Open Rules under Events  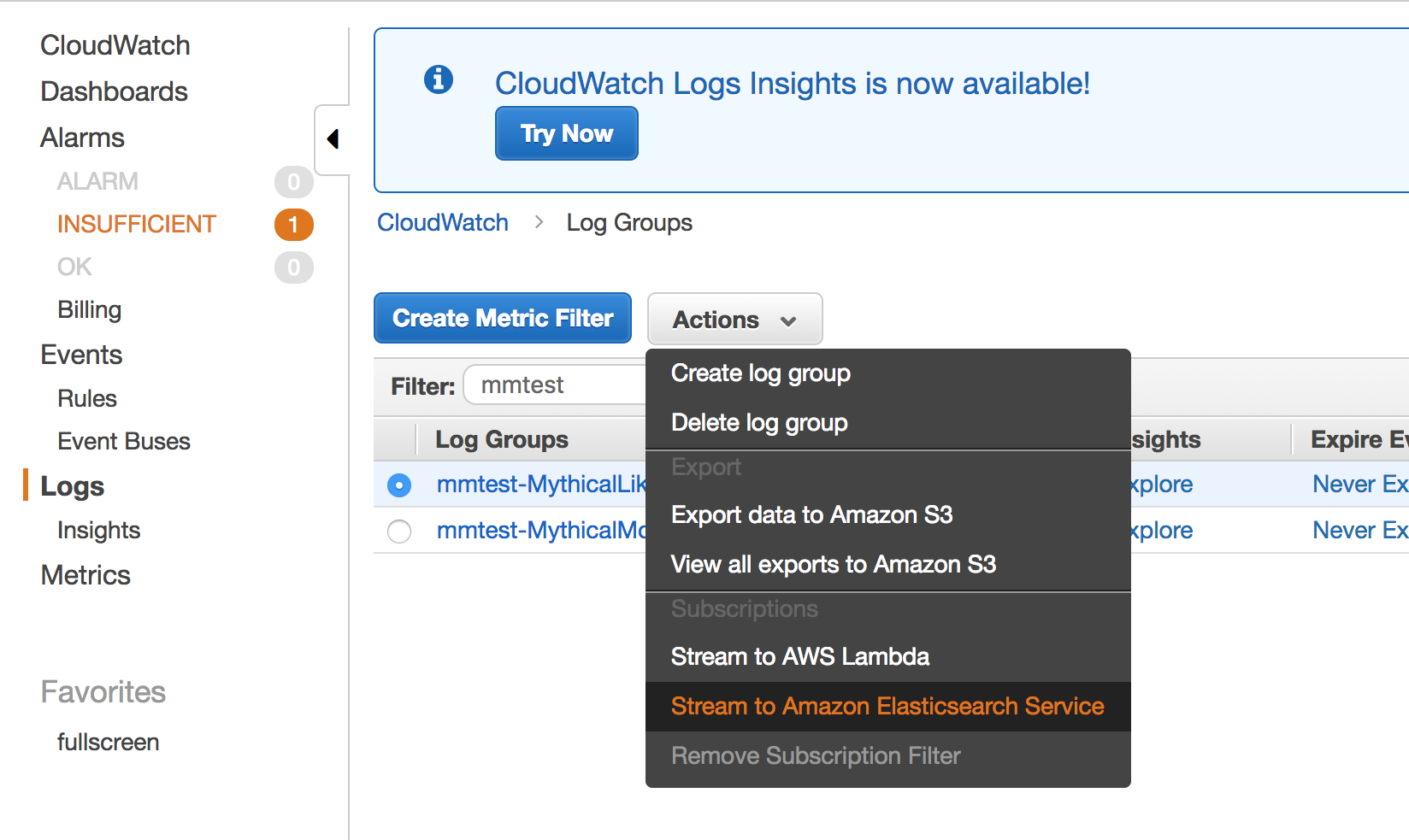tap(87, 398)
